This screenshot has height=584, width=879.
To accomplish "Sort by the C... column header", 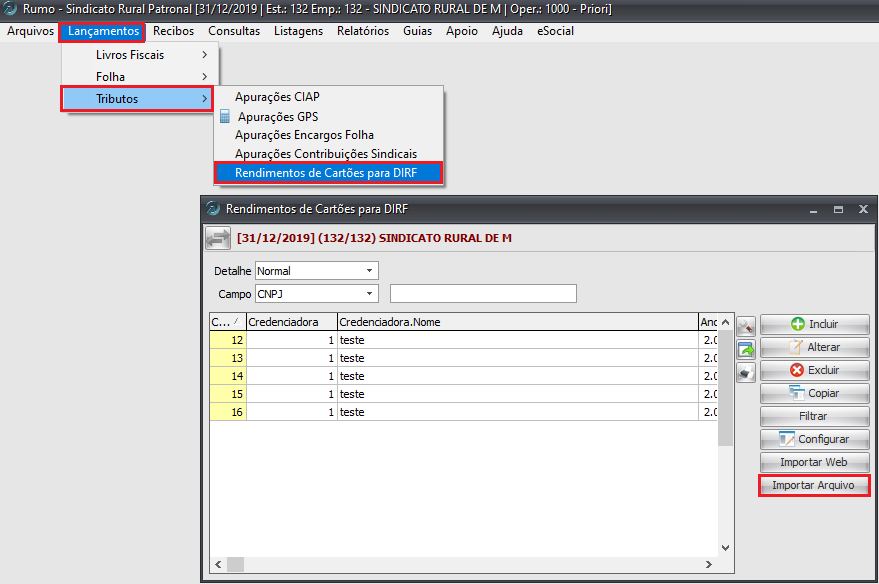I will [x=228, y=322].
